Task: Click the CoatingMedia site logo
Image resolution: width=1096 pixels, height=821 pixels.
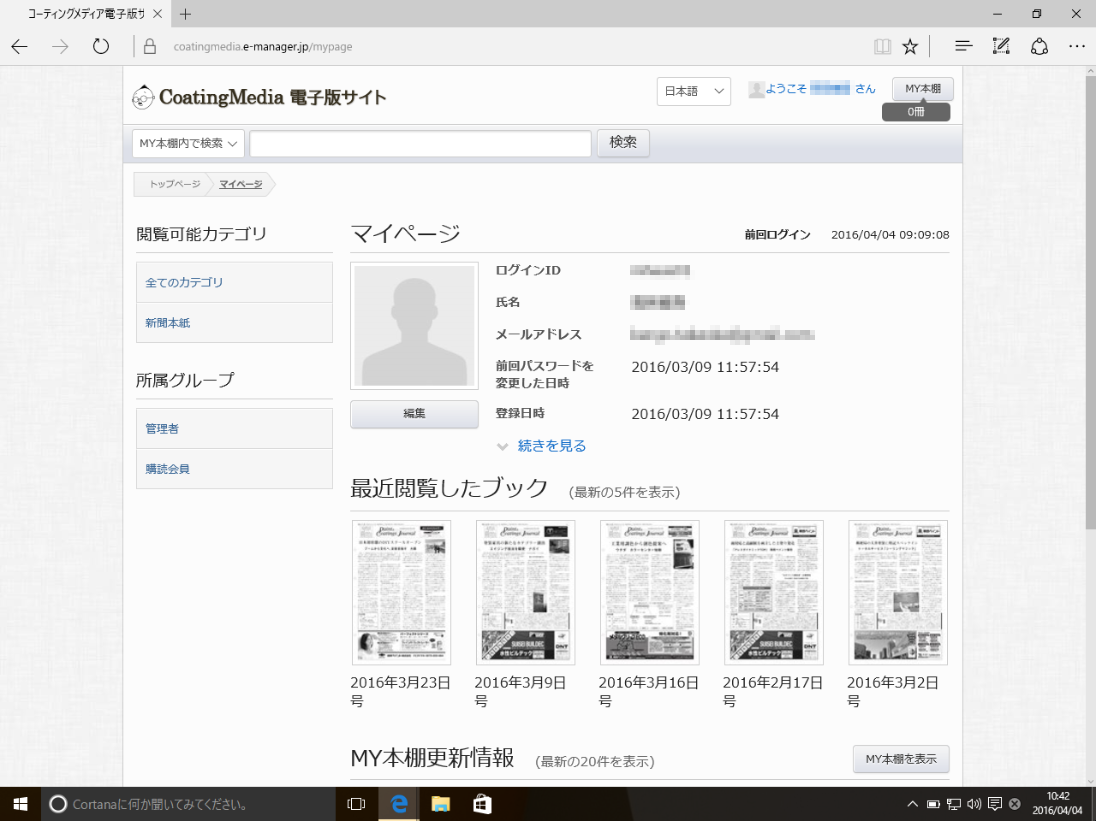Action: tap(259, 97)
